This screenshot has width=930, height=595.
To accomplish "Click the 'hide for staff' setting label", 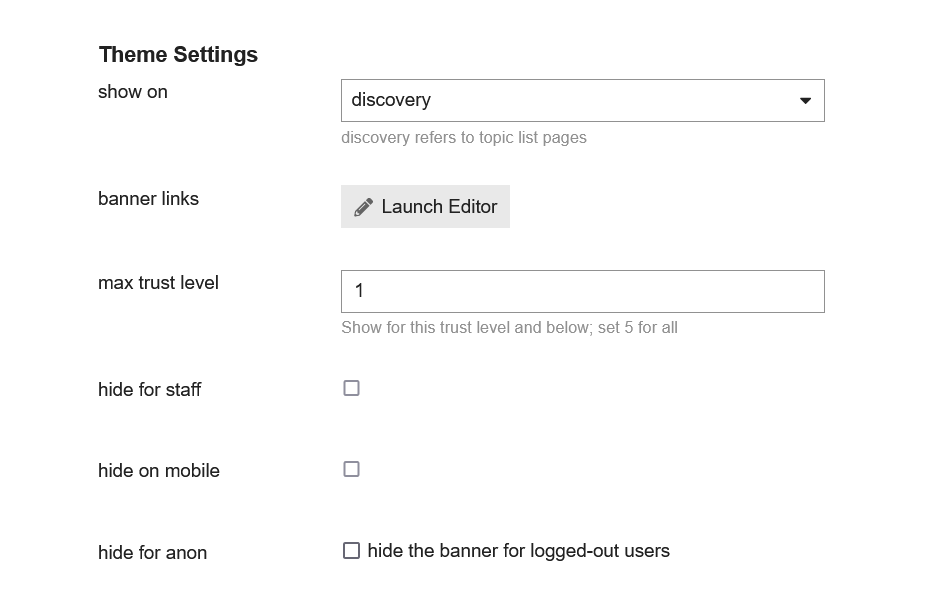I will (x=149, y=390).
